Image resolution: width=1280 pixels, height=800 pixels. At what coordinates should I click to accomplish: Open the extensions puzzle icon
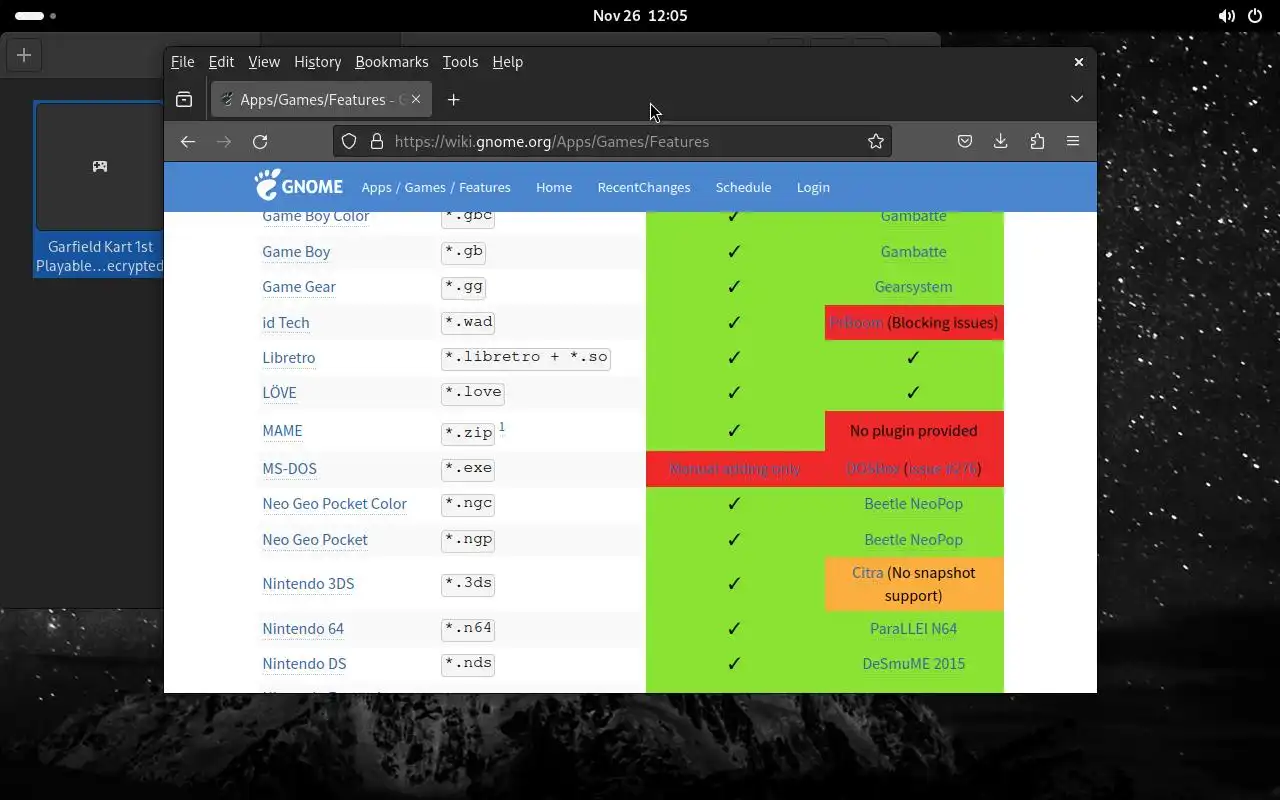pyautogui.click(x=1037, y=142)
